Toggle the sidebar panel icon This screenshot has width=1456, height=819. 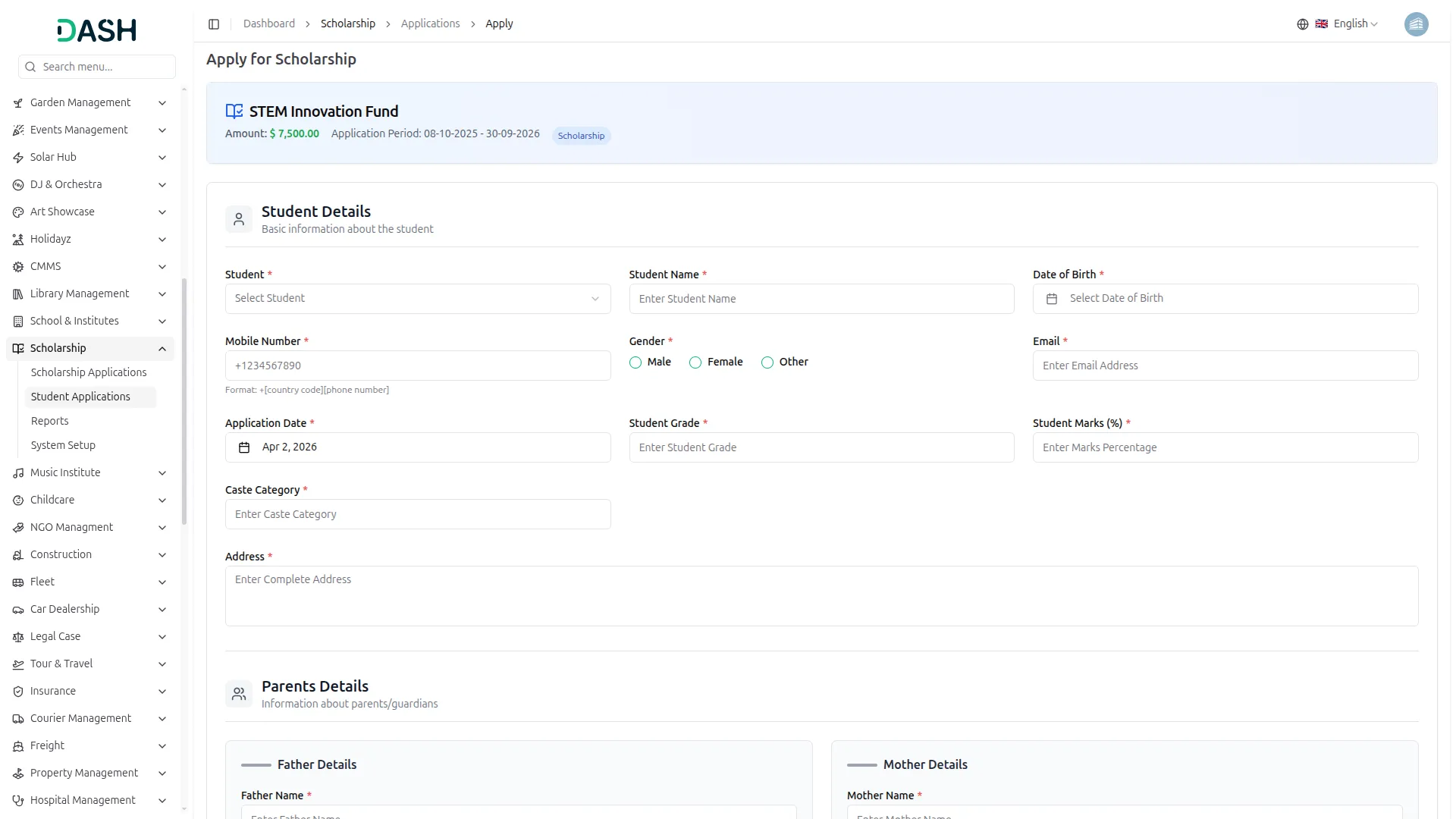(214, 24)
